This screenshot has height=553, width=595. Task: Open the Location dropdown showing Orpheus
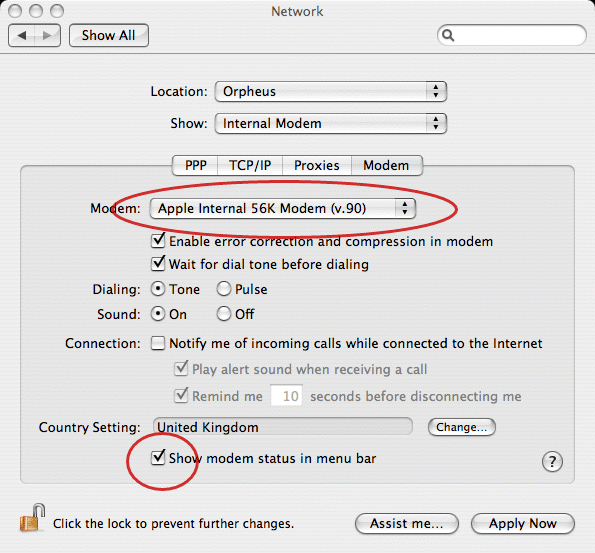click(x=331, y=91)
